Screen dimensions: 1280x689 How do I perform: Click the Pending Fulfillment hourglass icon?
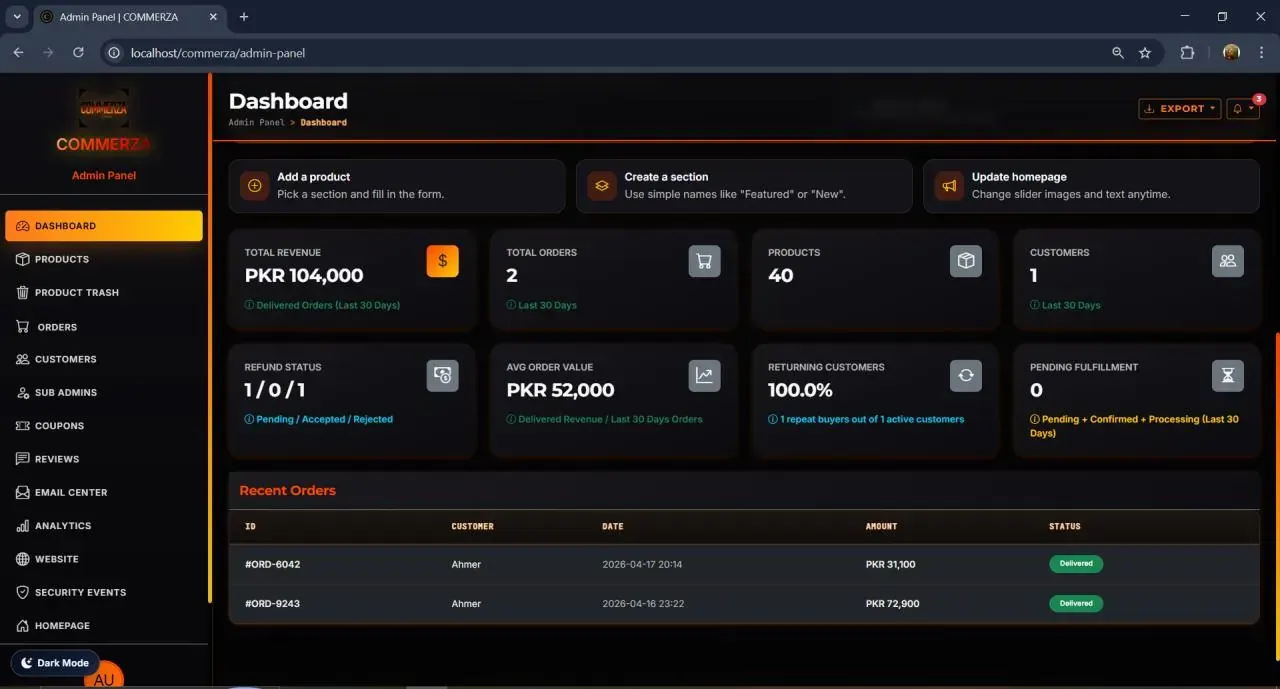point(1228,375)
